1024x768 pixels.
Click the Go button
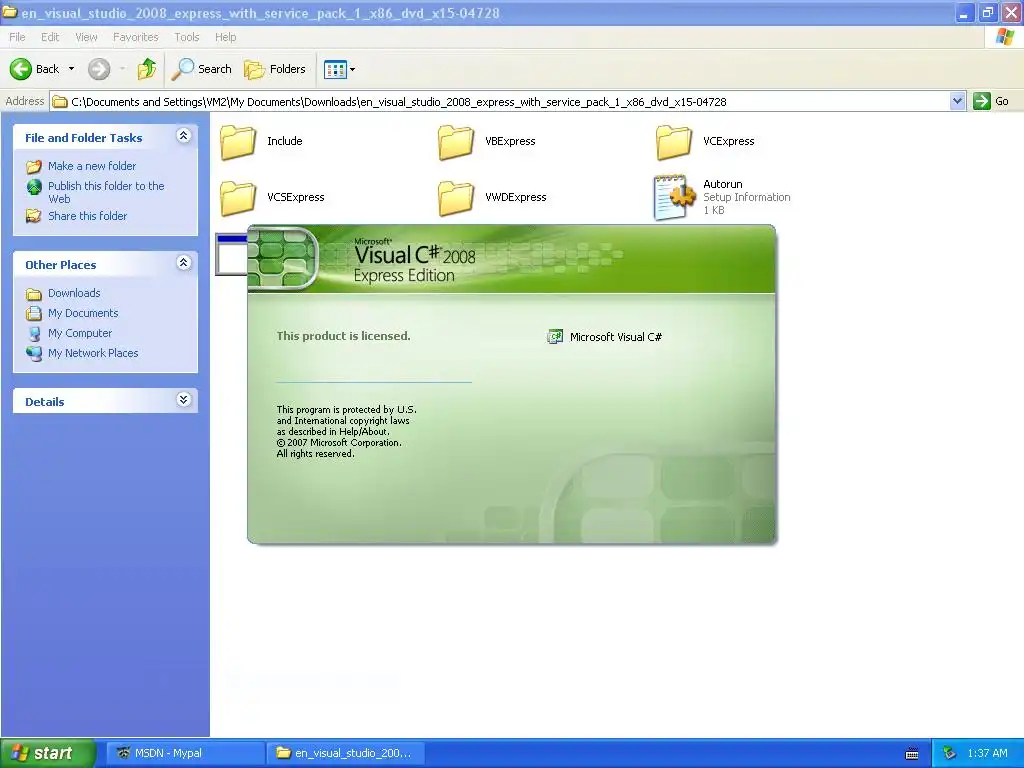tap(991, 101)
